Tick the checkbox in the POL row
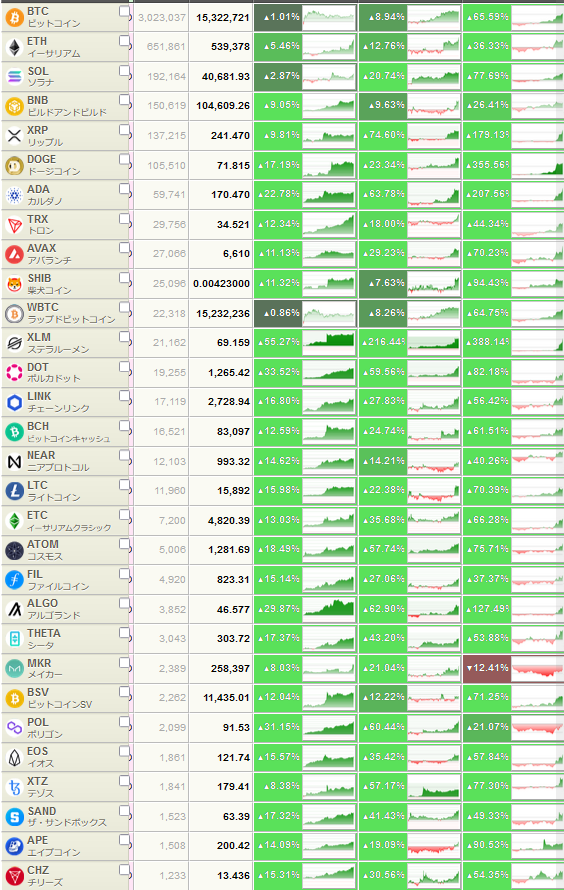 point(125,722)
